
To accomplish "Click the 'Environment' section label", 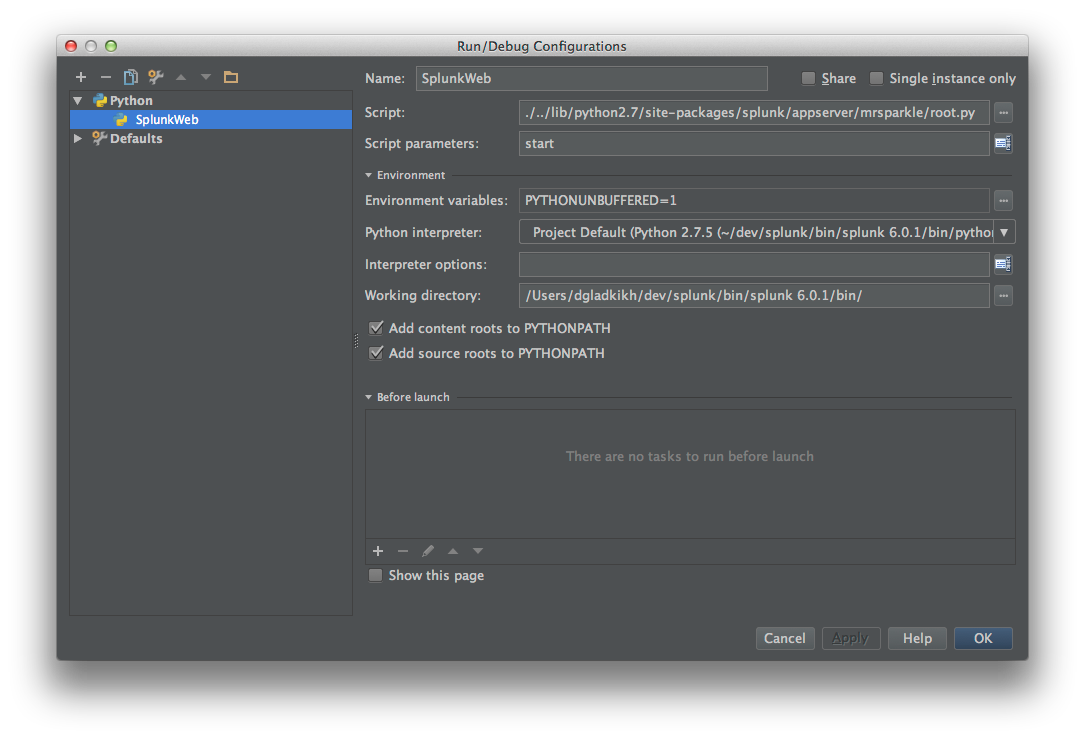I will [411, 175].
